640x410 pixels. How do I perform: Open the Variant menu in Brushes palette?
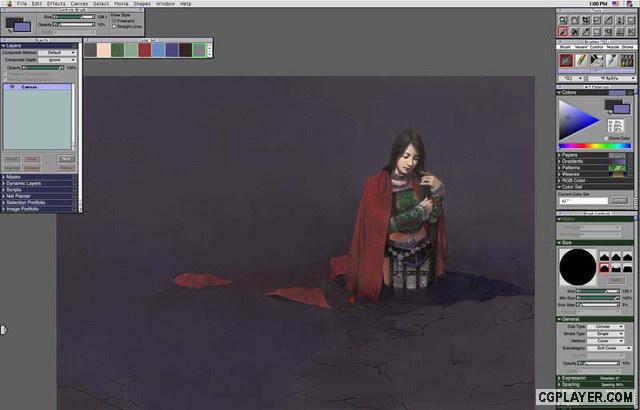[581, 47]
